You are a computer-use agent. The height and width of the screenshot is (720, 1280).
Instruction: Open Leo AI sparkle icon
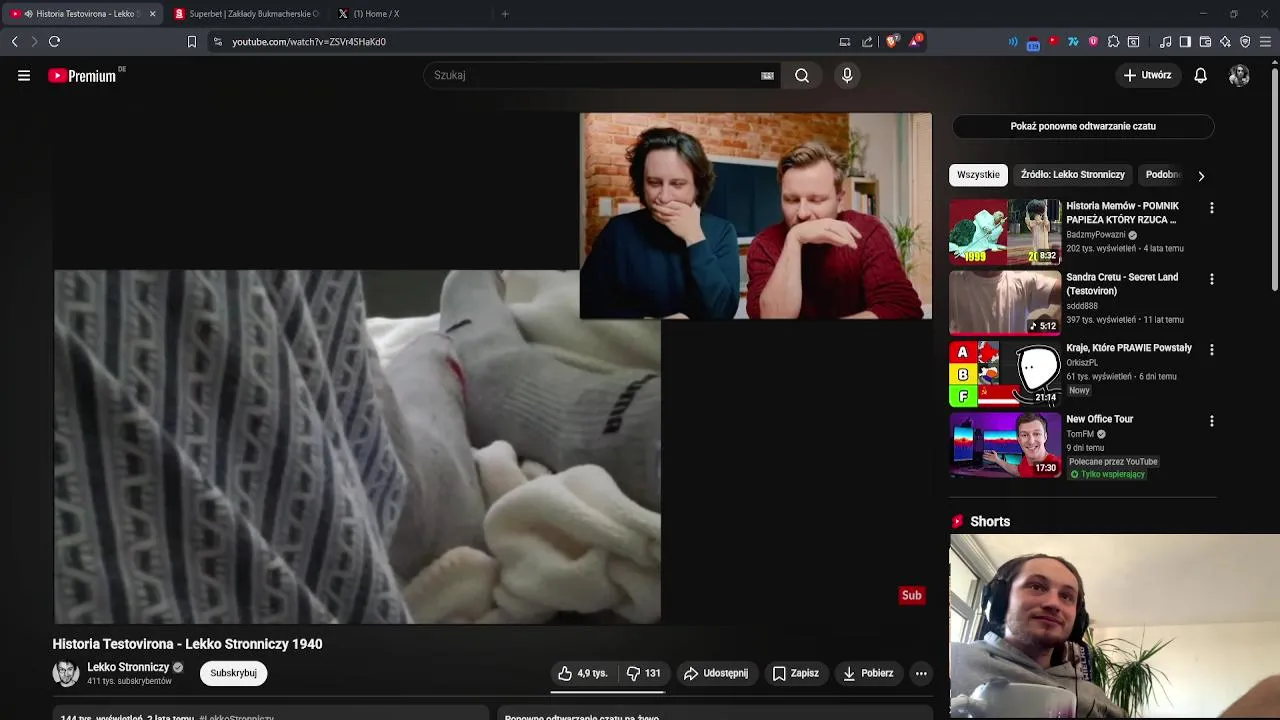(1225, 41)
